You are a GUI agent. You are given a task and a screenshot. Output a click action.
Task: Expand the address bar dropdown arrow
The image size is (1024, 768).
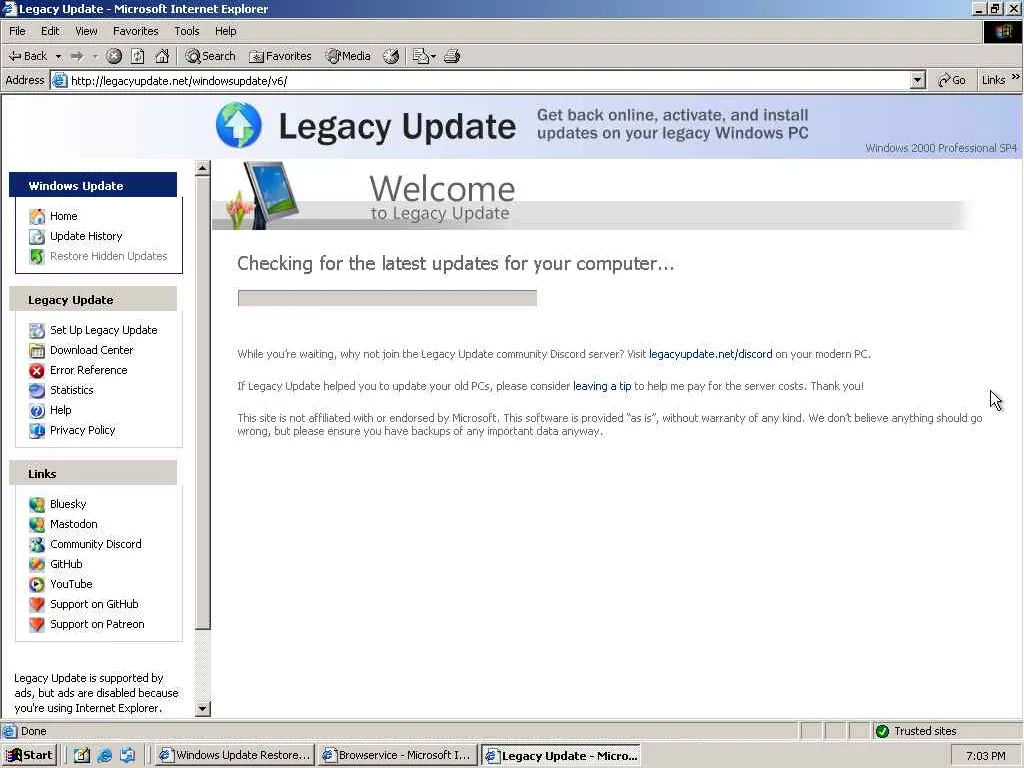[x=918, y=80]
